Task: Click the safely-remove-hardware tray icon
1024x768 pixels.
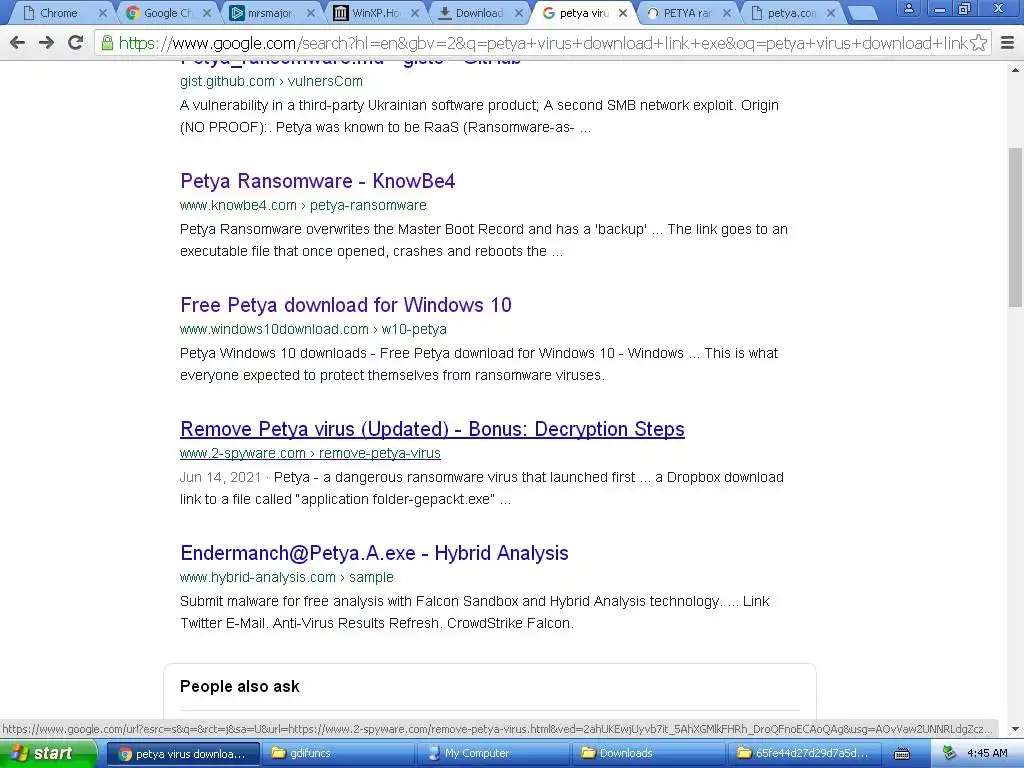Action: point(949,754)
